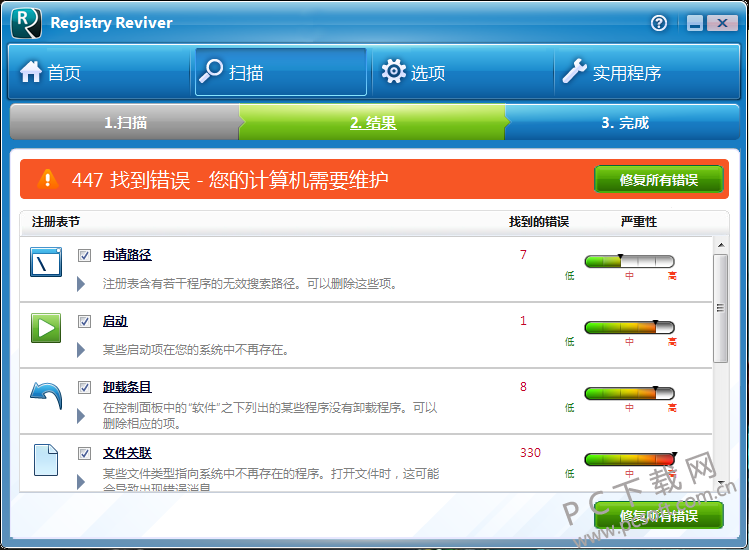Click severity bar for 申请路径
The image size is (749, 550).
pyautogui.click(x=629, y=261)
